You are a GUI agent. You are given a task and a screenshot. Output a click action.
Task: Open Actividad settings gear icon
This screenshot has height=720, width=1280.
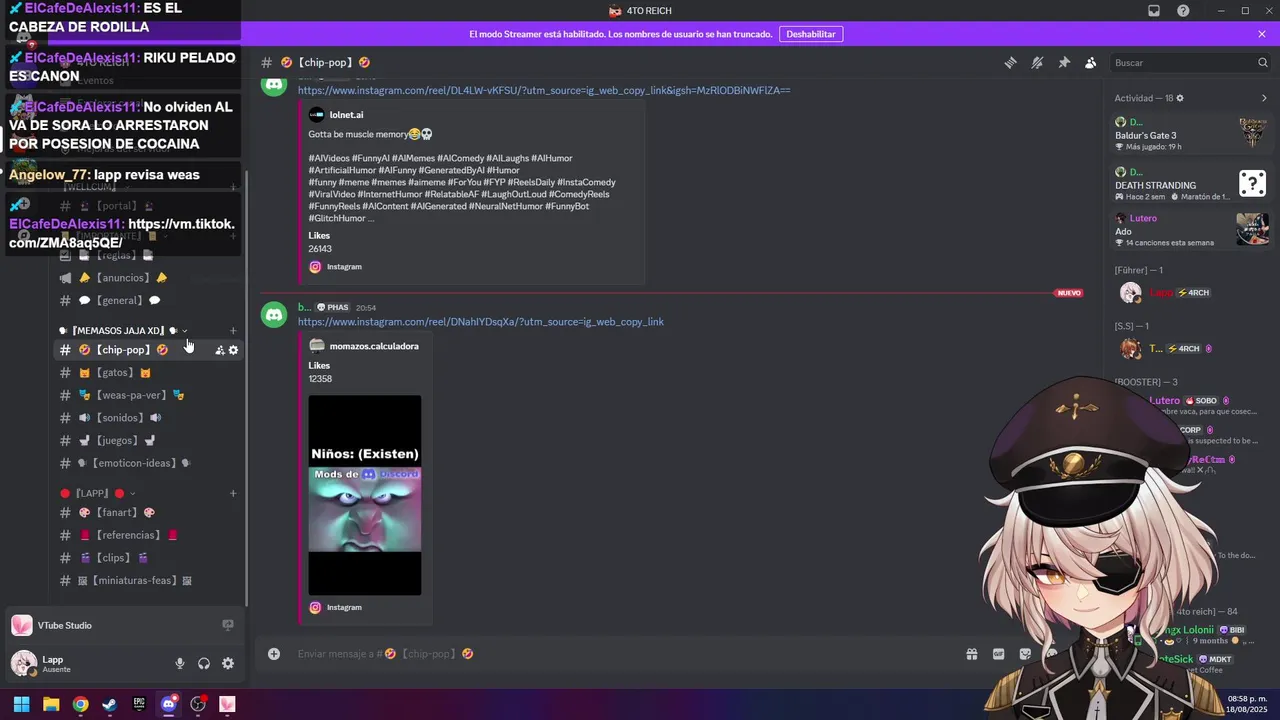tap(1180, 98)
